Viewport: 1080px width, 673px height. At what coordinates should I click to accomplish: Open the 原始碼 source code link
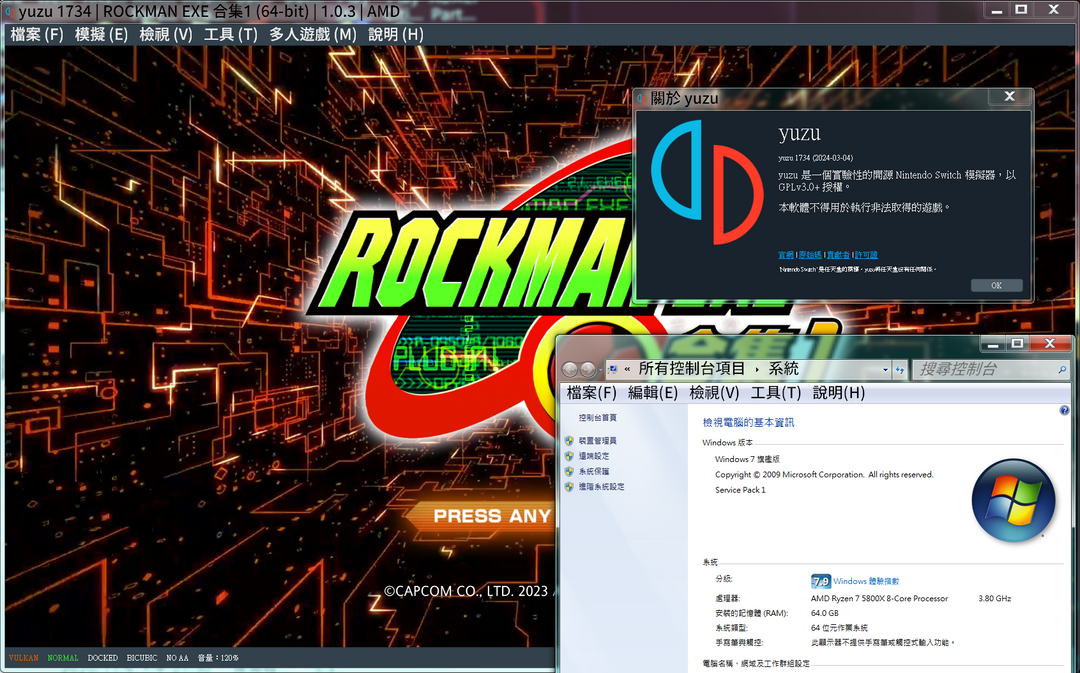[x=810, y=255]
